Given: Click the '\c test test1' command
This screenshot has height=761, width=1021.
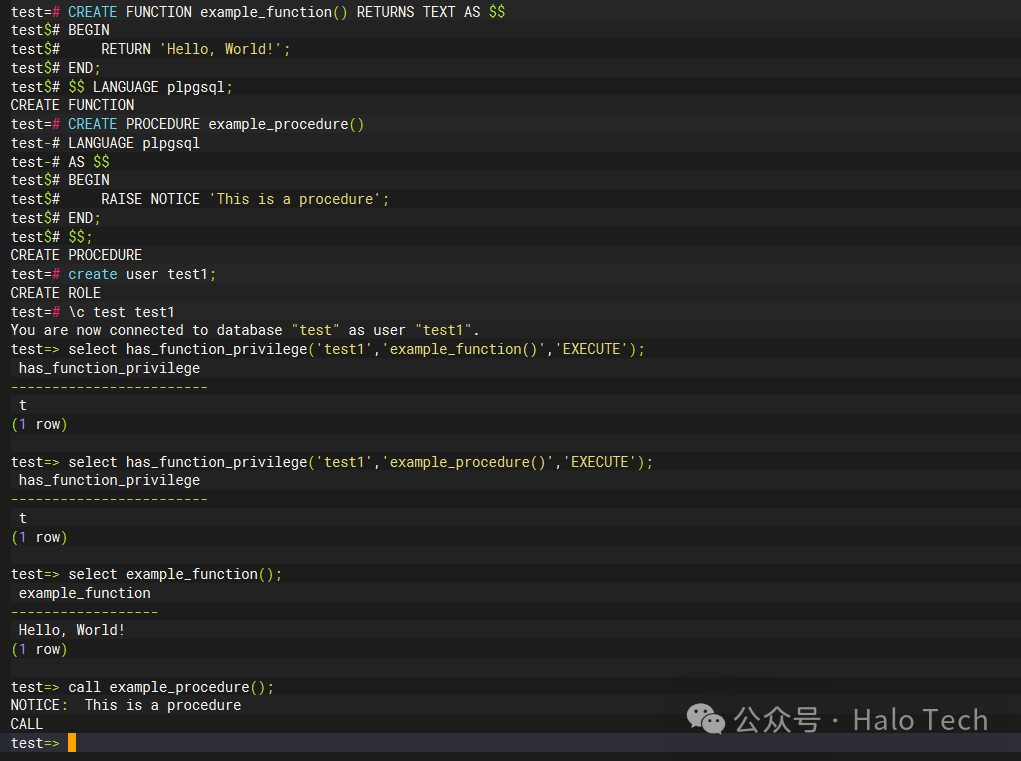Looking at the screenshot, I should click(x=92, y=312).
